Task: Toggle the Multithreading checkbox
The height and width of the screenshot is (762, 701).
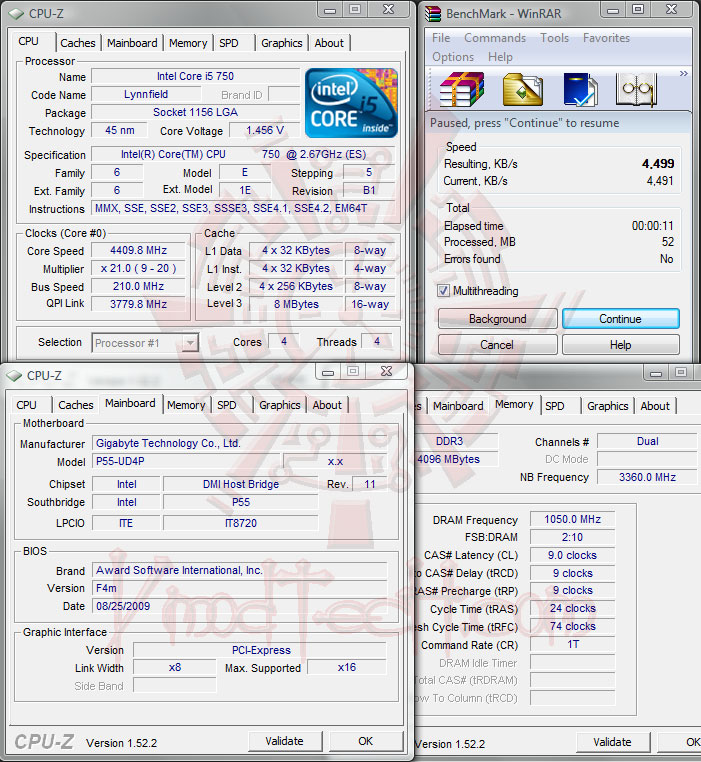Action: [x=443, y=291]
